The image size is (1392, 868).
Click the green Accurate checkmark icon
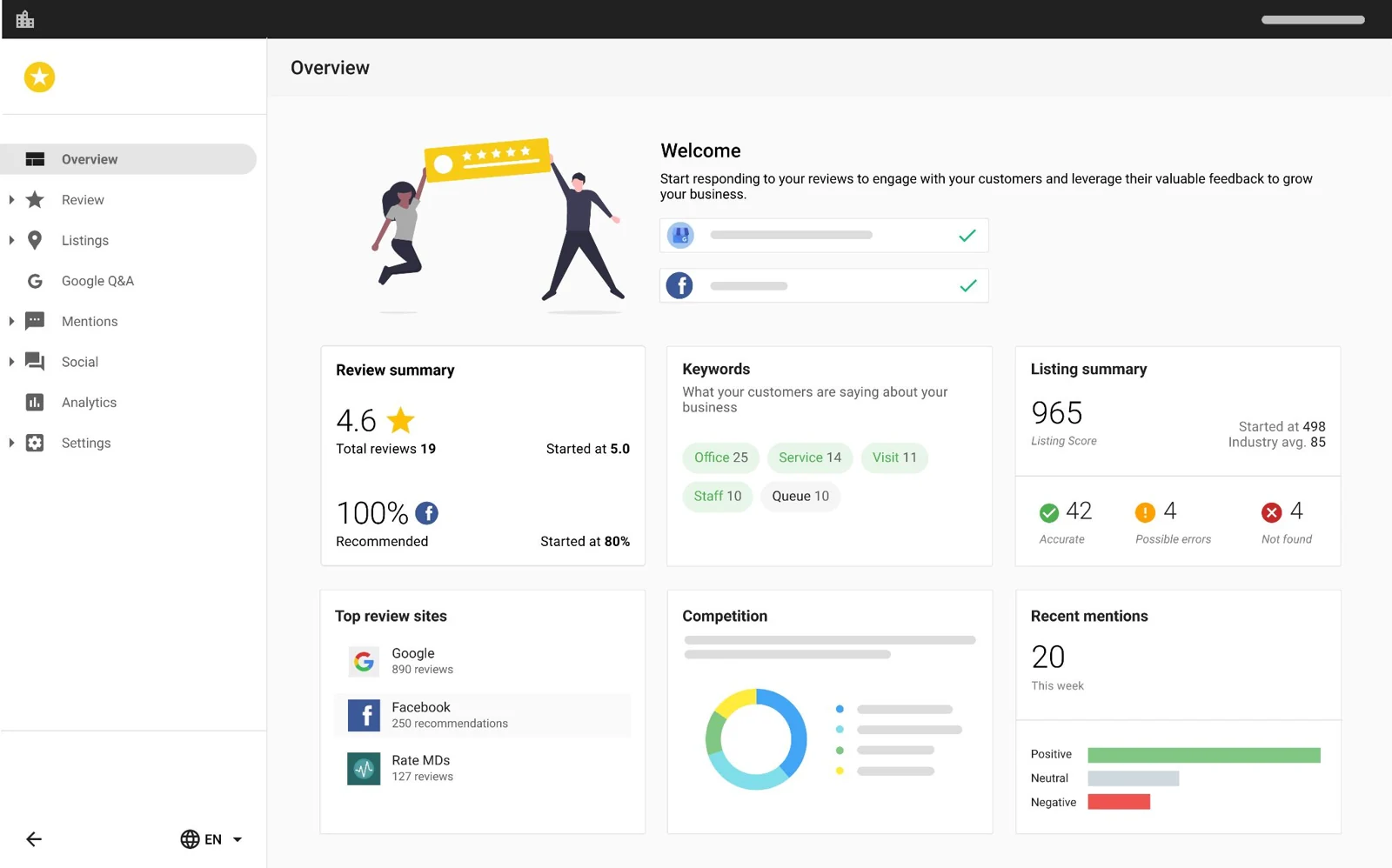[1049, 513]
